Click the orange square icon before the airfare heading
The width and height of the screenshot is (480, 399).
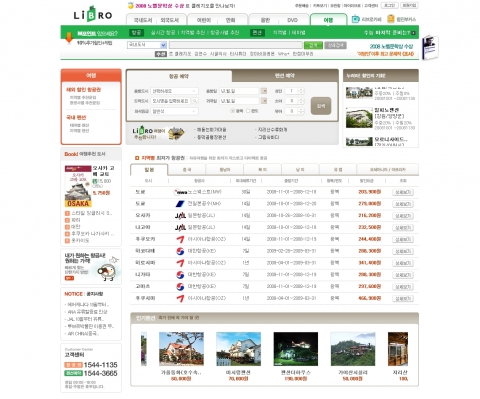(137, 158)
